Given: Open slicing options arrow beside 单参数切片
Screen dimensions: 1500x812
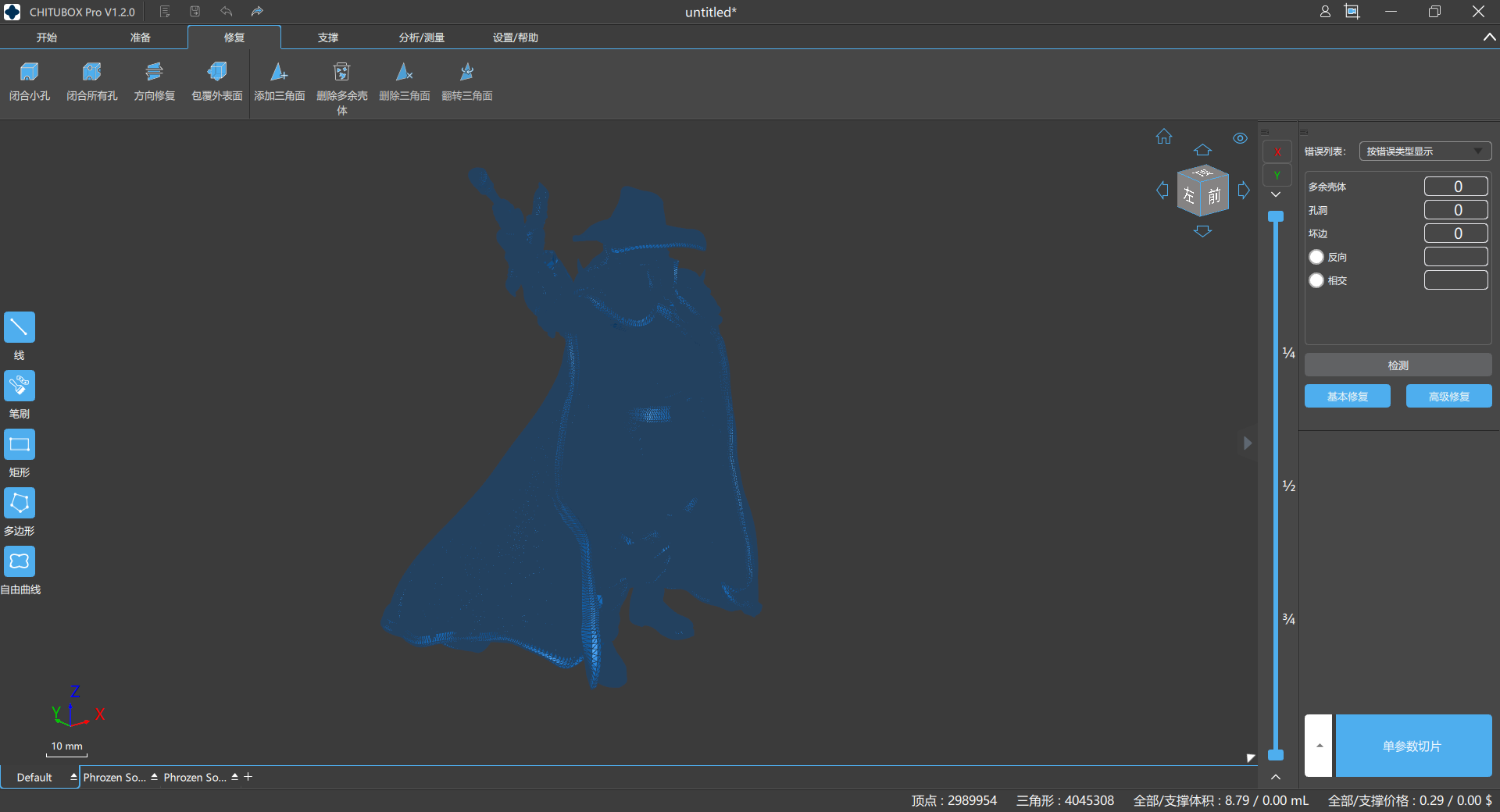Looking at the screenshot, I should 1319,746.
